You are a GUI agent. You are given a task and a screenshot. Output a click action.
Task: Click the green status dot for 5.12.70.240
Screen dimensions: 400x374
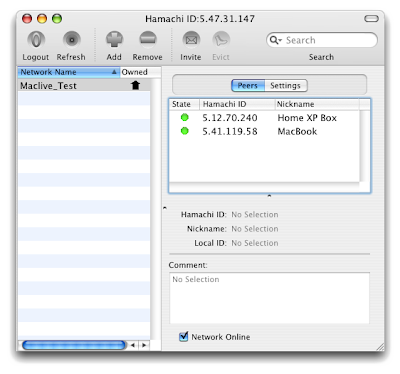click(184, 117)
